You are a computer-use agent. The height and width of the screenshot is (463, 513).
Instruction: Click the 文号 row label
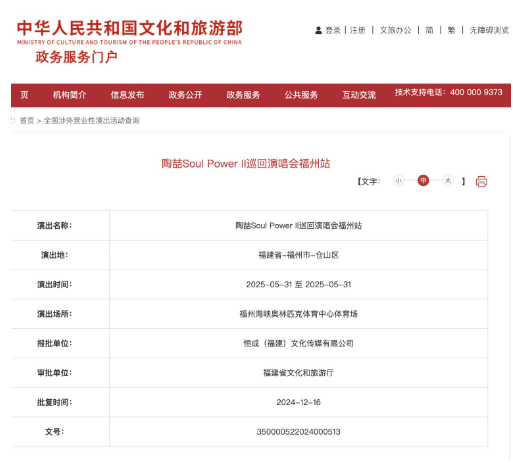(x=54, y=432)
